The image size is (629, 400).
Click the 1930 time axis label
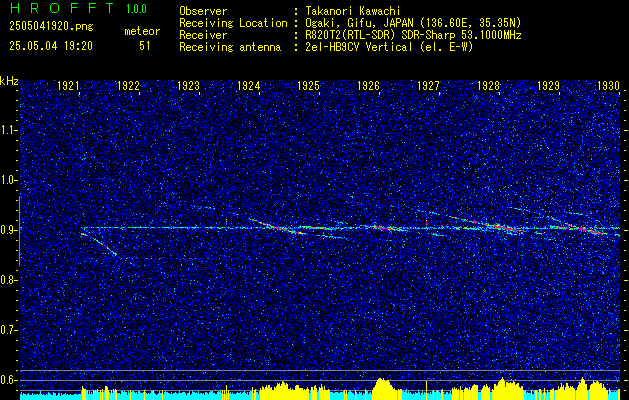(609, 85)
